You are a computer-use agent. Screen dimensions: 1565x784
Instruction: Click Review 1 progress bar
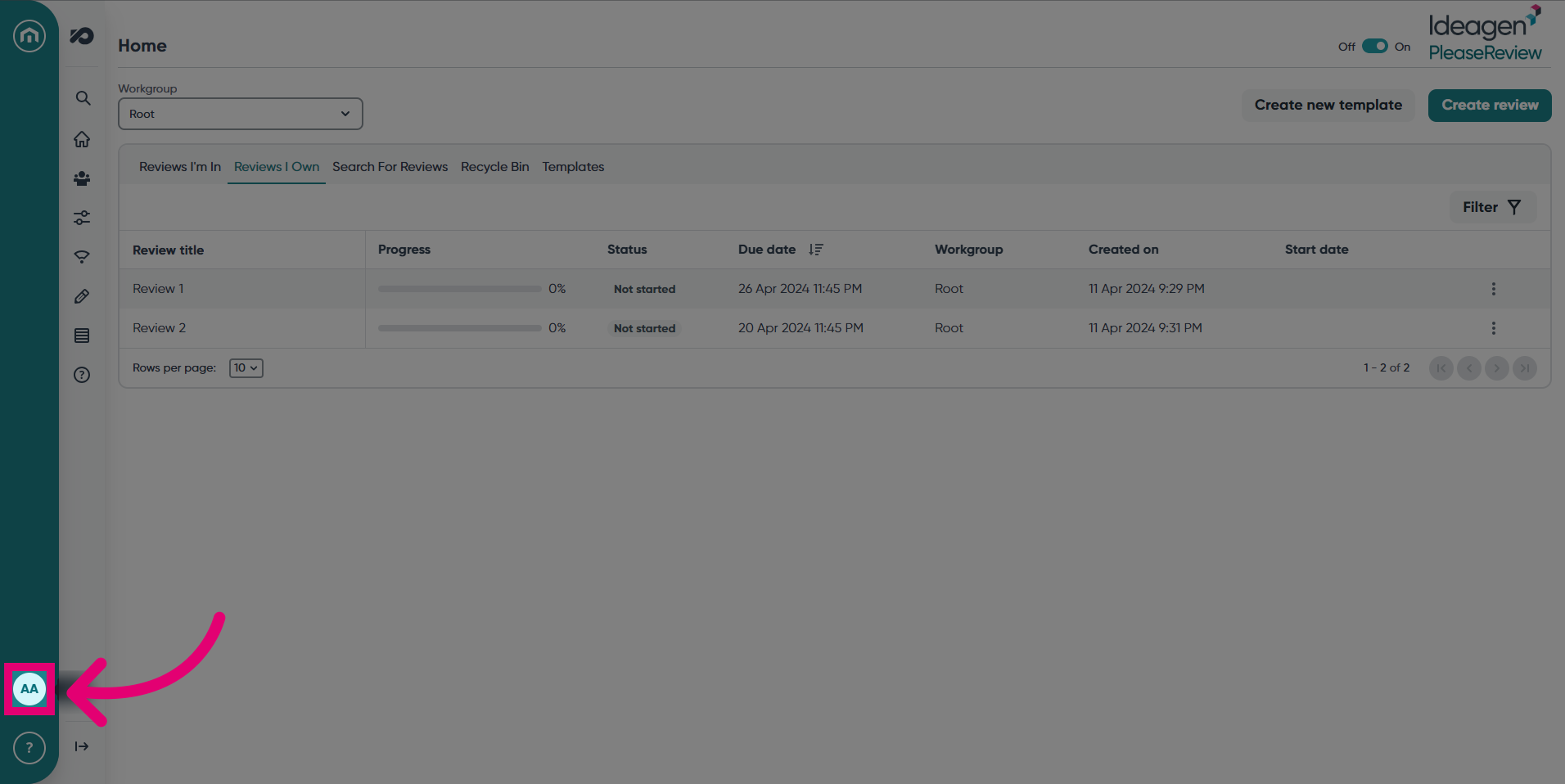[460, 289]
